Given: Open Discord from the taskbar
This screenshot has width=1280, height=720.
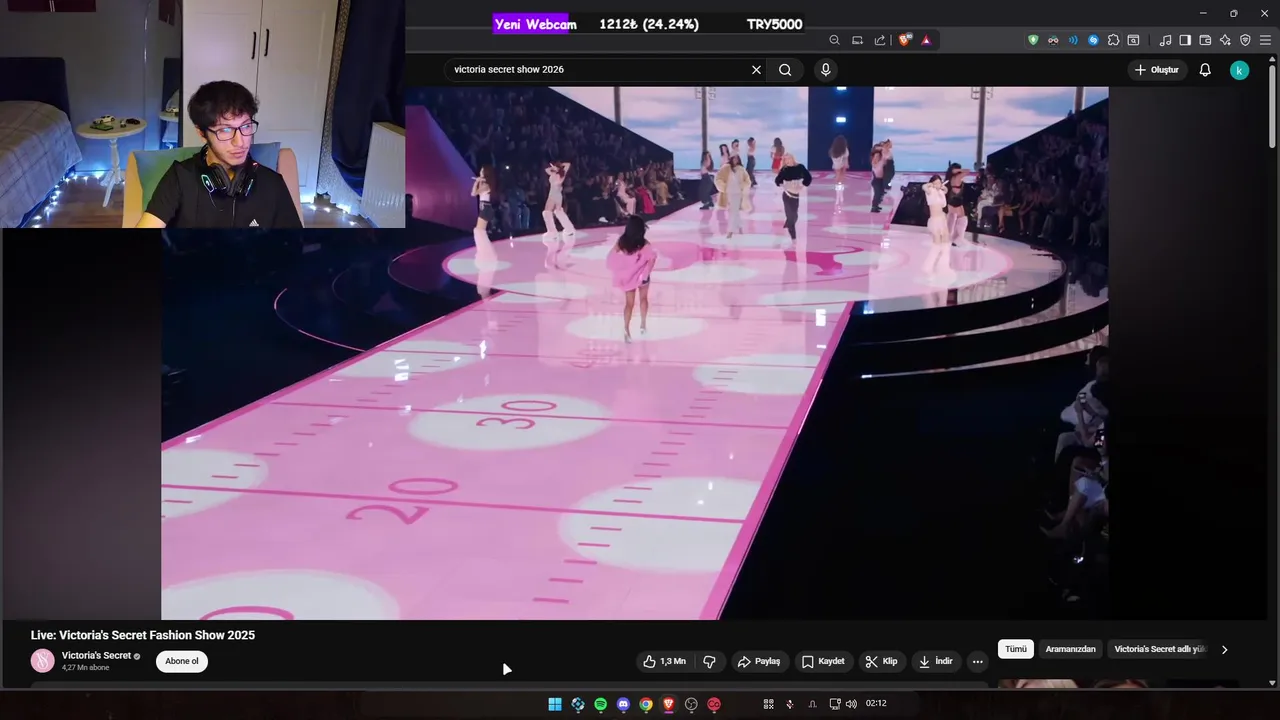Looking at the screenshot, I should pos(623,704).
